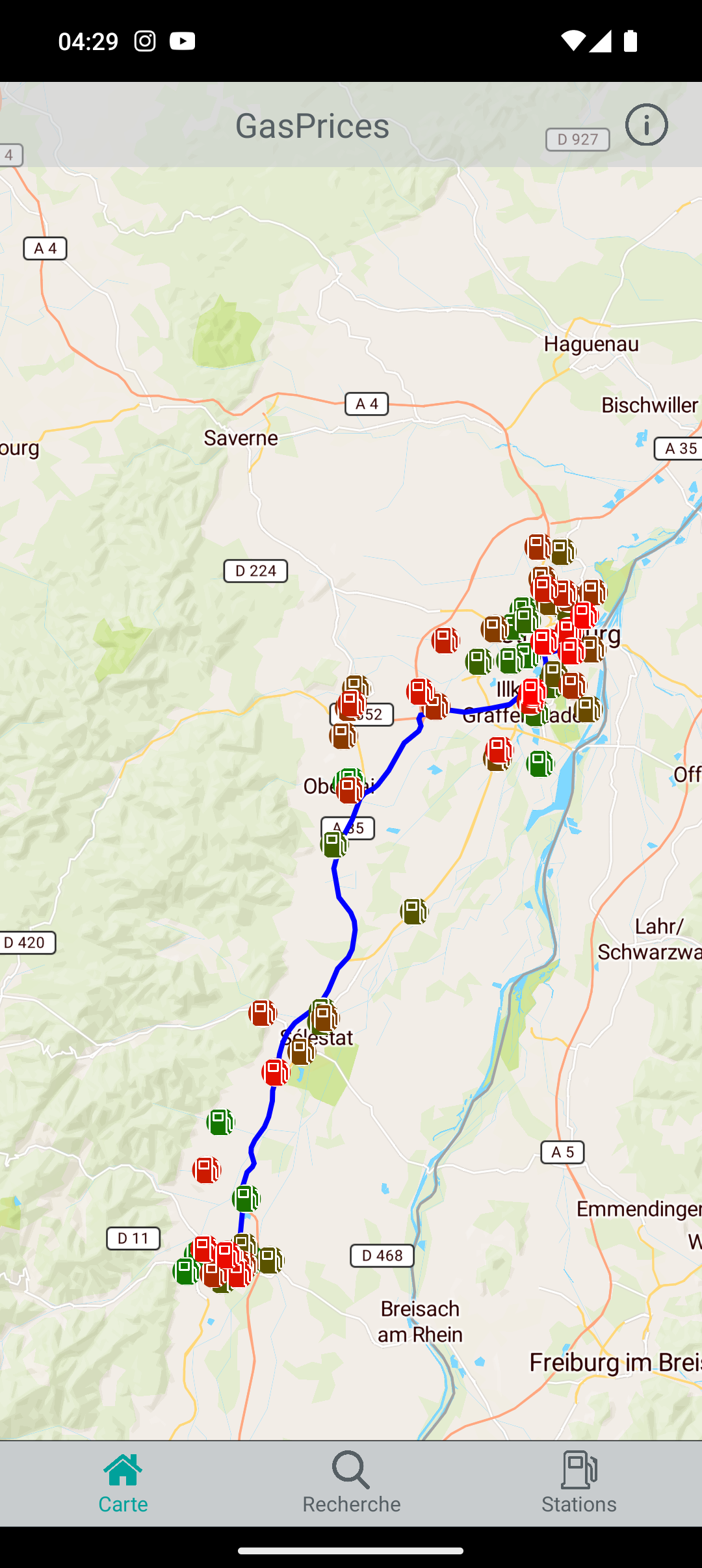
Task: Tap the green station marker south of Graffenstaden
Action: coord(540,764)
